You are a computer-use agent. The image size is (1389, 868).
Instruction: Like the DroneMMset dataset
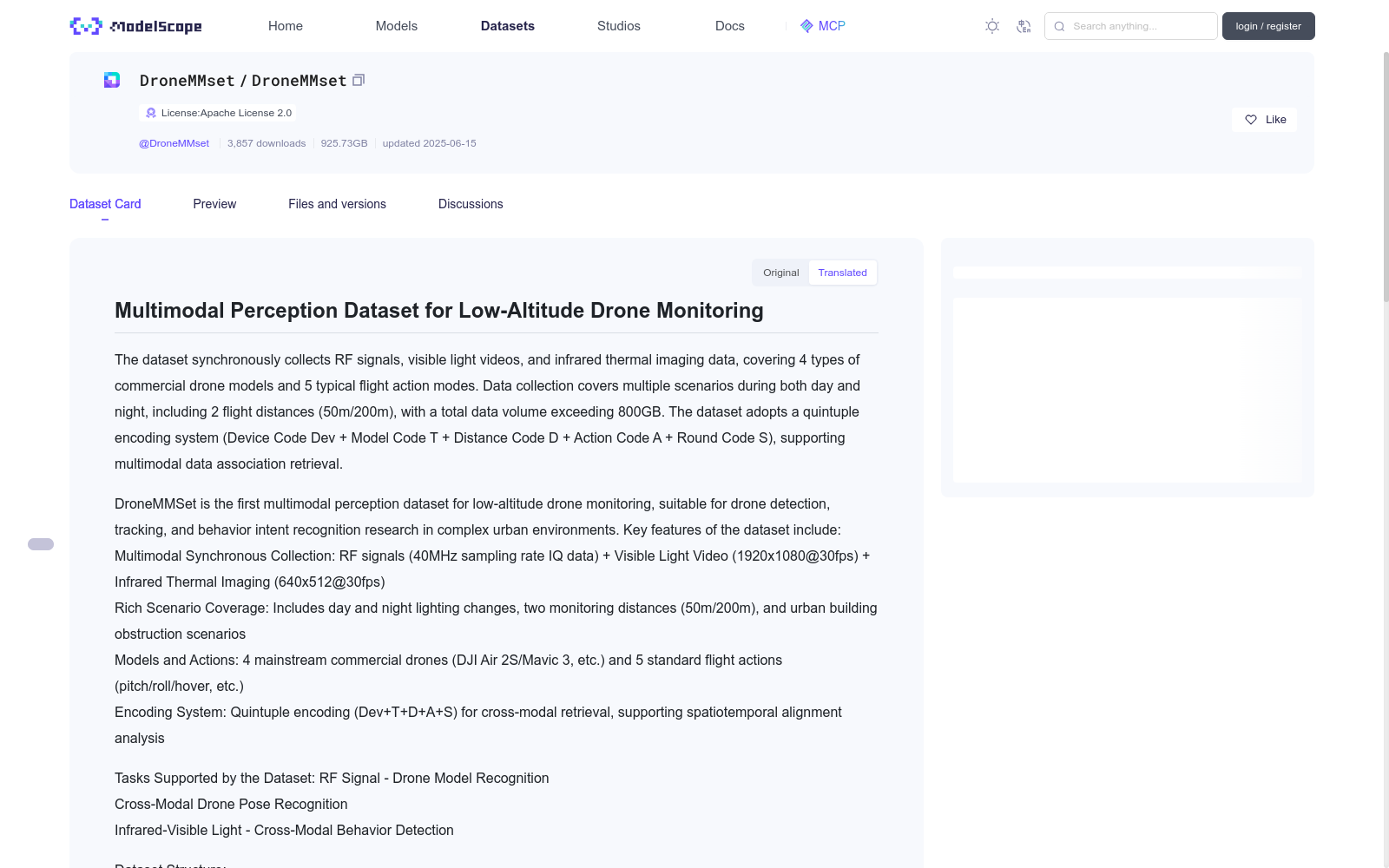[x=1264, y=120]
